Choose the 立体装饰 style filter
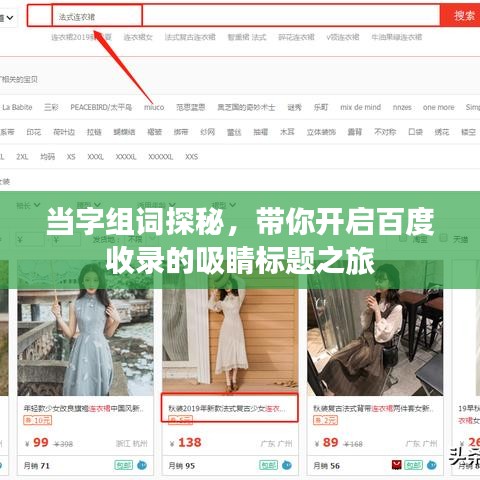This screenshot has width=480, height=480. 321,132
